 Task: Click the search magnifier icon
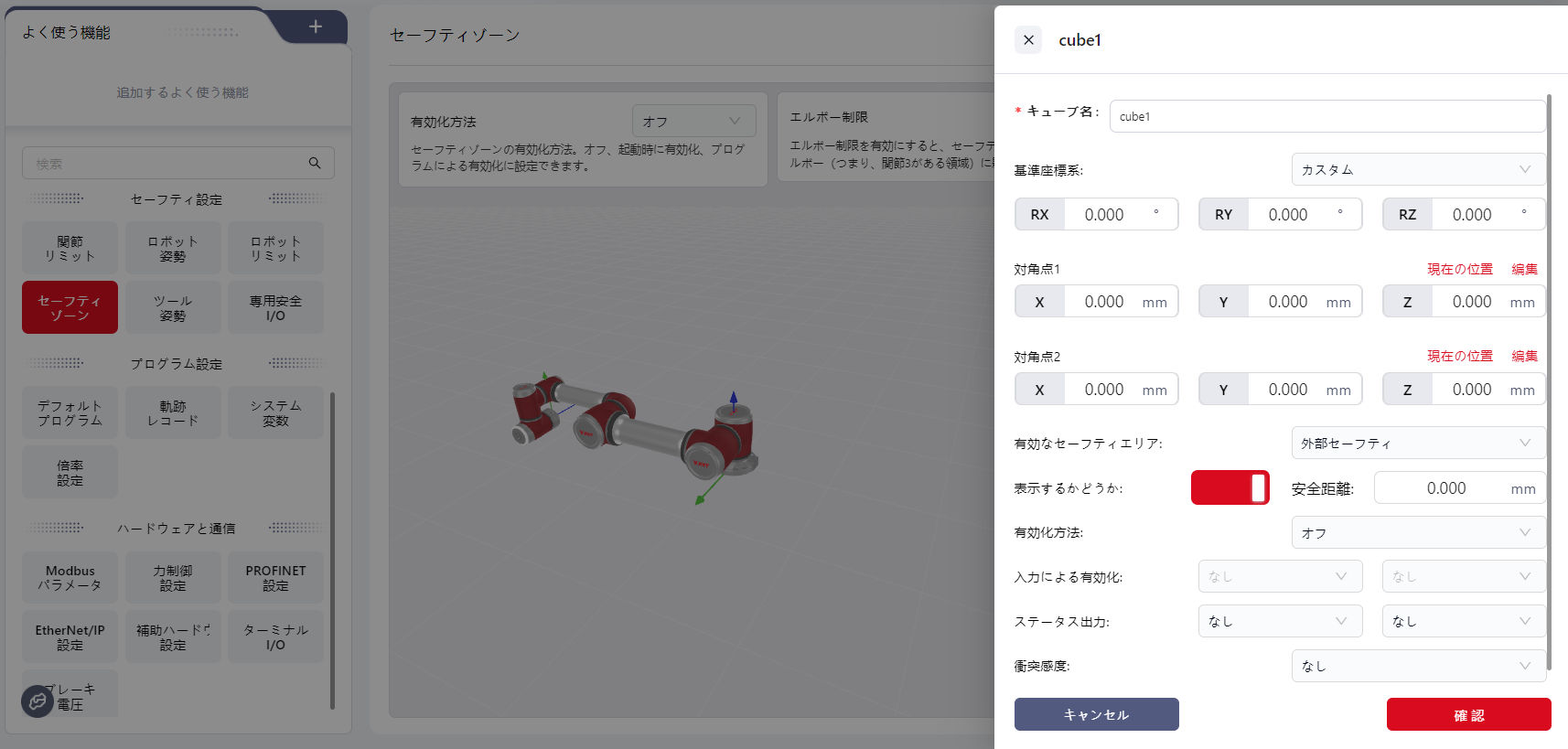coord(315,163)
